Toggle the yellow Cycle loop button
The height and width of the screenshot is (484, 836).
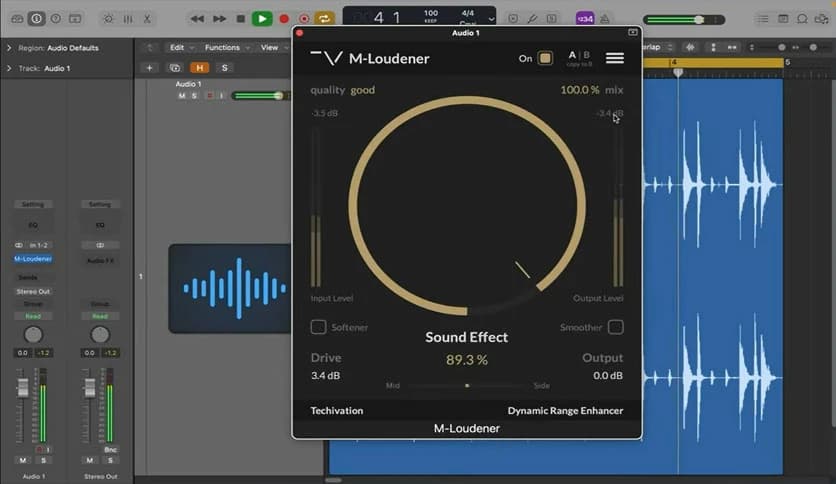point(325,18)
